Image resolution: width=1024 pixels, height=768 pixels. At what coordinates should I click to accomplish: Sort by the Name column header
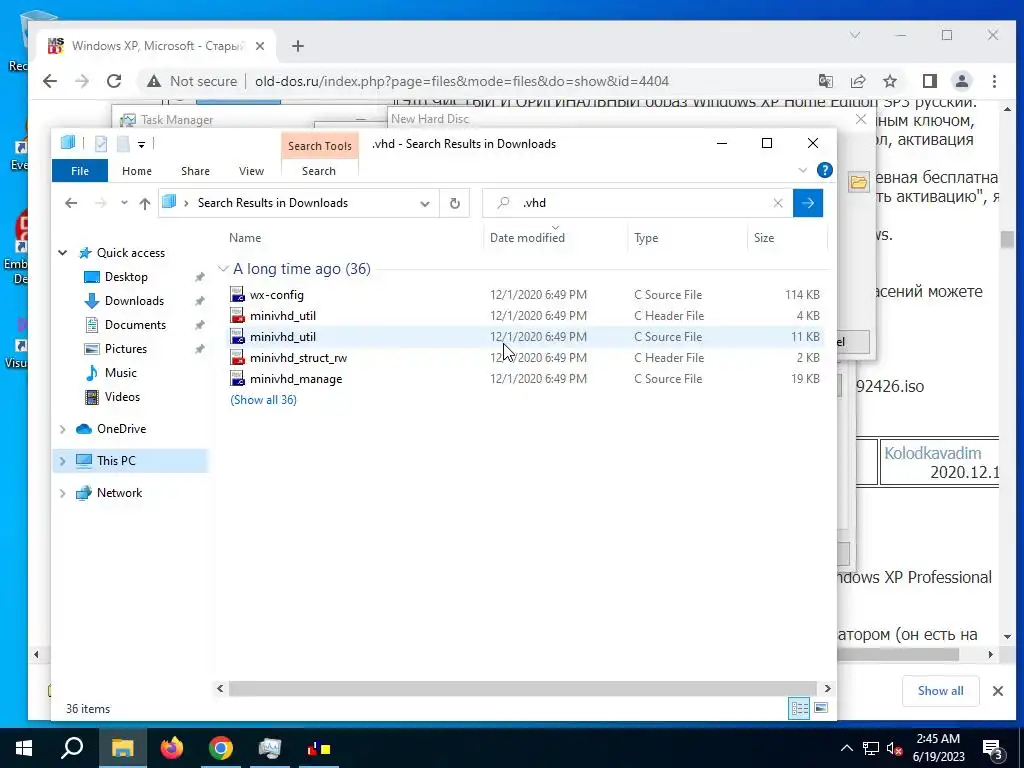[245, 238]
